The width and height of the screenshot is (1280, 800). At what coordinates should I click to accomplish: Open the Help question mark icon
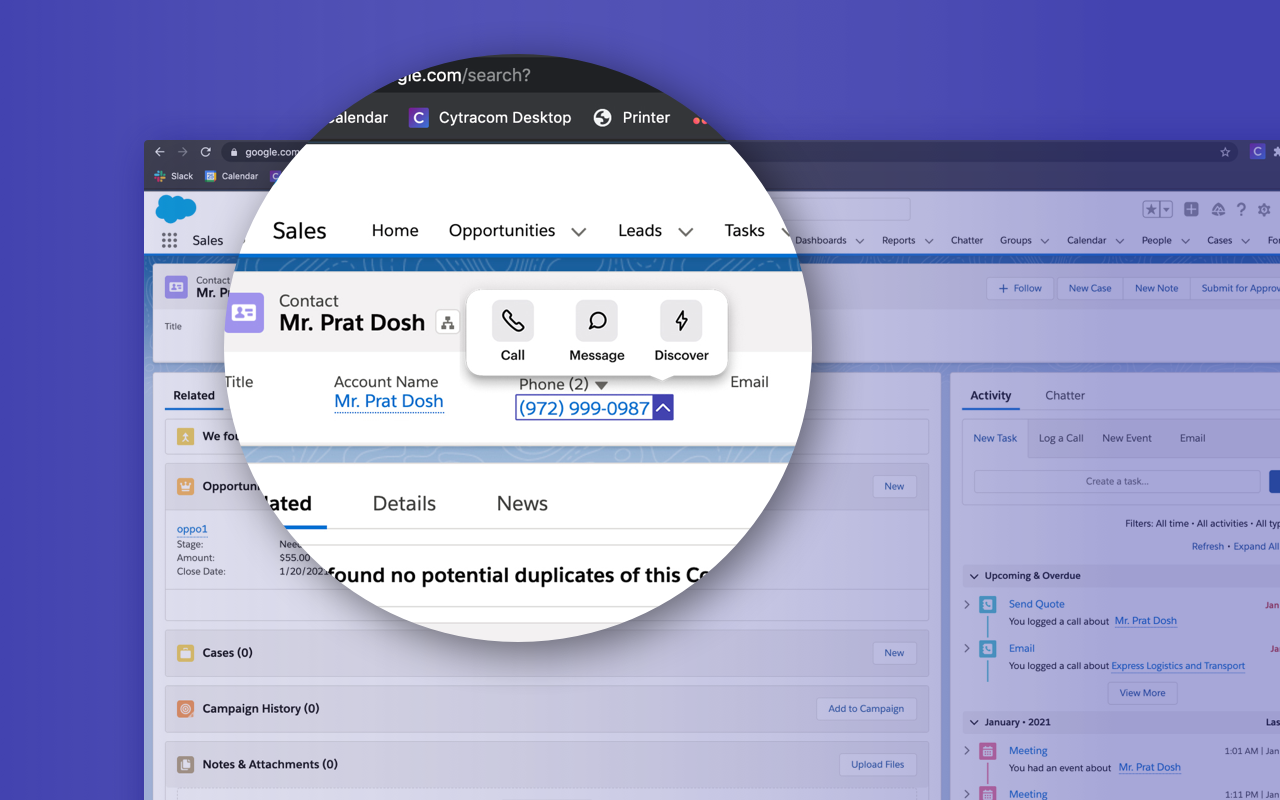pos(1240,208)
